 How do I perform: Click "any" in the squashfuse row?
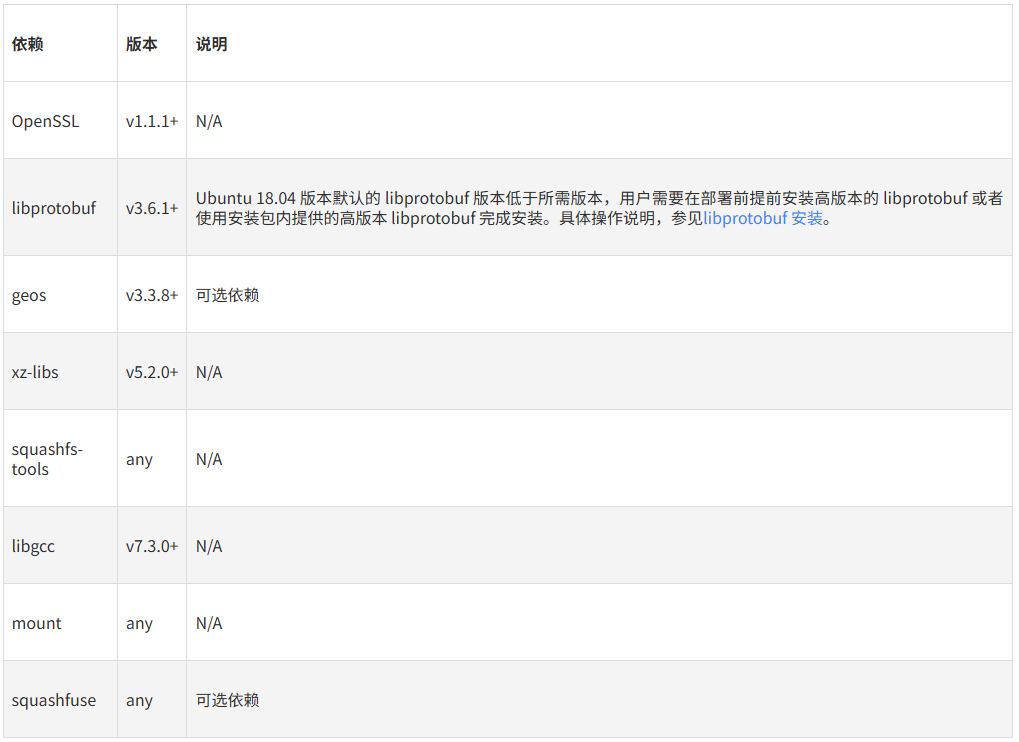pos(140,700)
